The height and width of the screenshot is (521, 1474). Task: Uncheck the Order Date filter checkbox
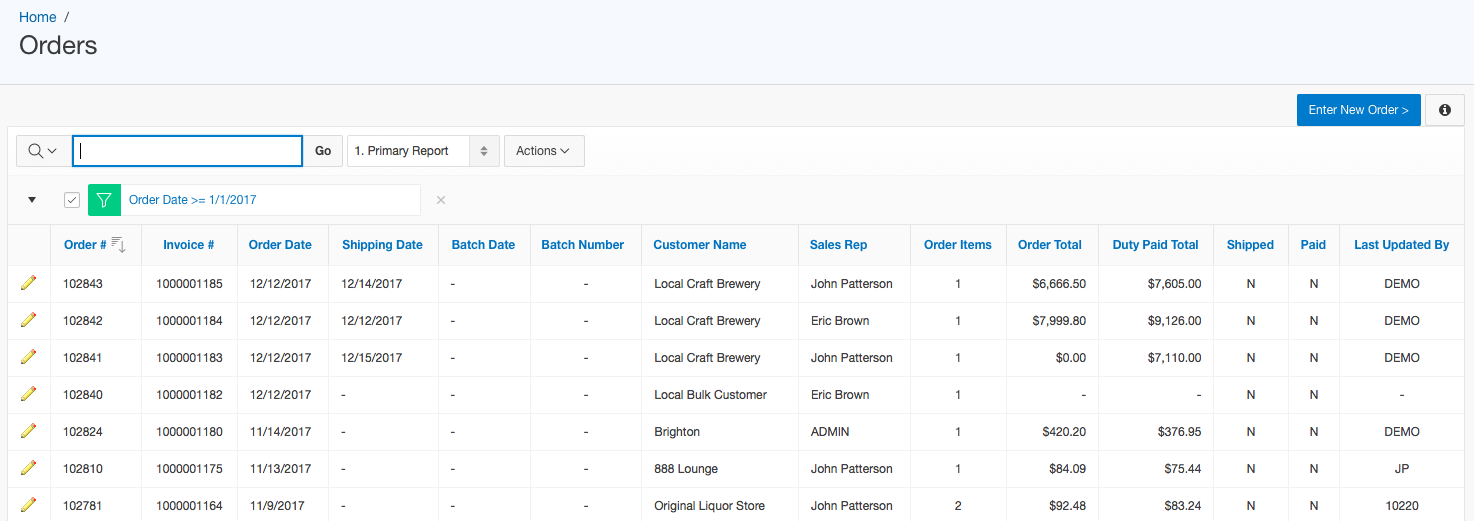pos(72,200)
